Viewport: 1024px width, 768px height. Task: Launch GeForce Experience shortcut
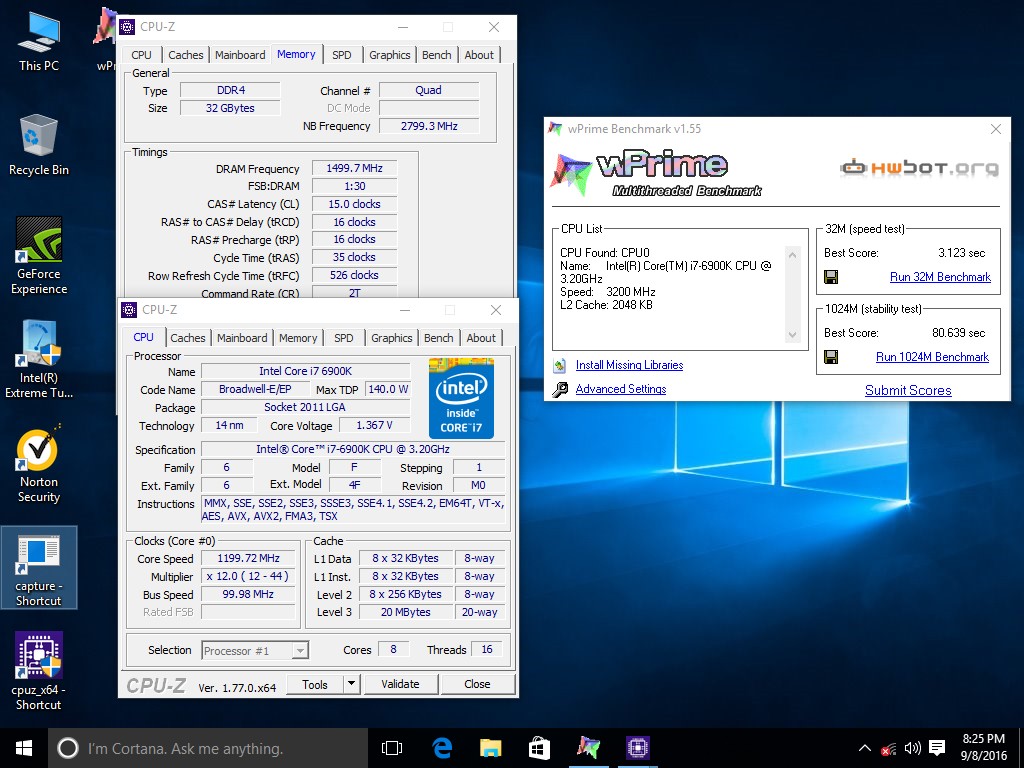tap(39, 255)
